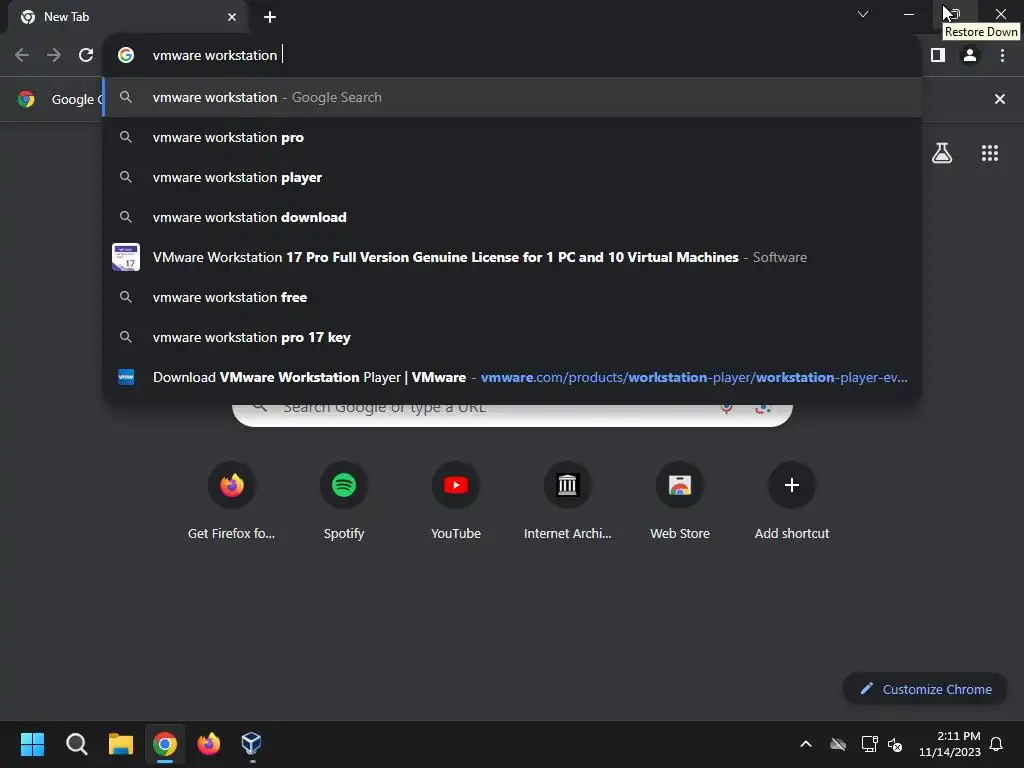The image size is (1024, 768).
Task: Open the Spotify shortcut
Action: coord(344,501)
